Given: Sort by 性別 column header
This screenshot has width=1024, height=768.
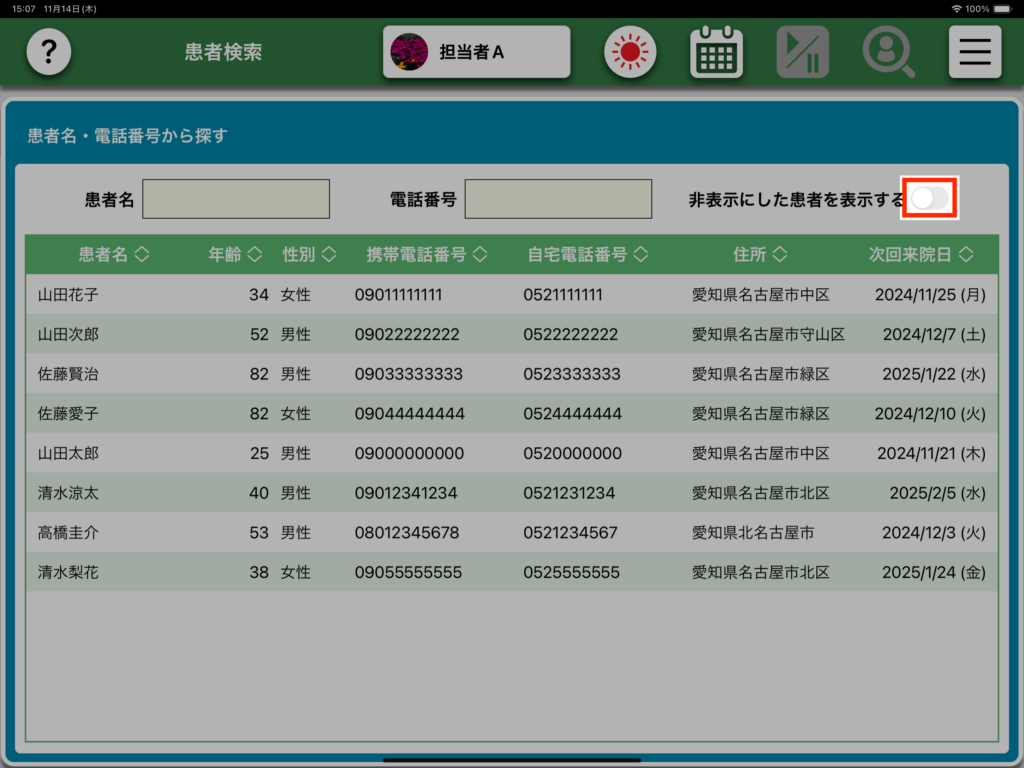Looking at the screenshot, I should coord(309,255).
